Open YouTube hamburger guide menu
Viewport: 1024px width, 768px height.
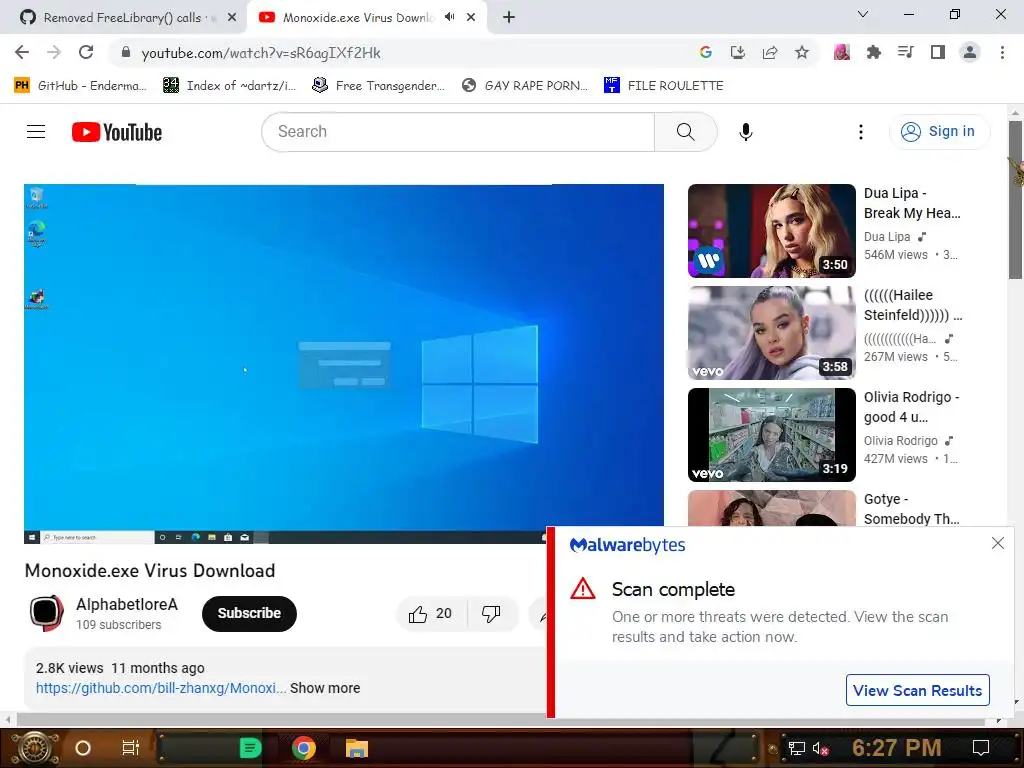point(36,132)
